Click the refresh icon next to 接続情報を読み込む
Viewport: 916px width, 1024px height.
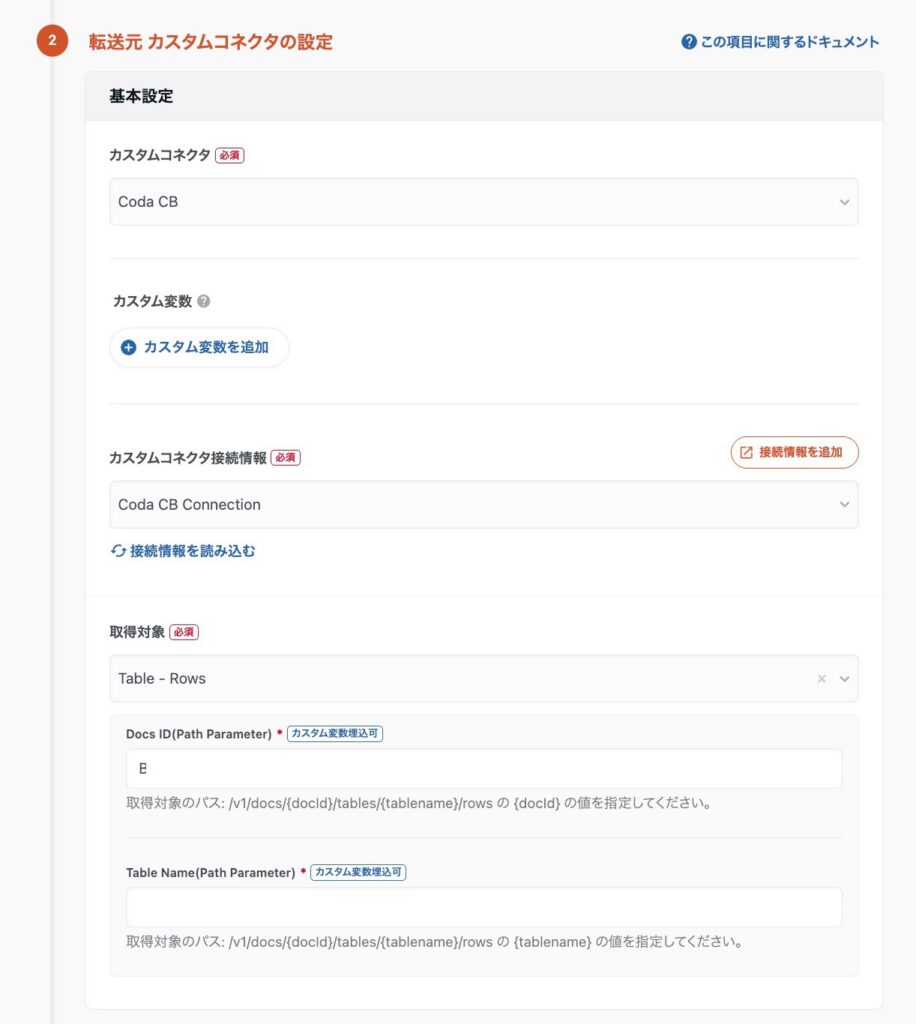118,551
